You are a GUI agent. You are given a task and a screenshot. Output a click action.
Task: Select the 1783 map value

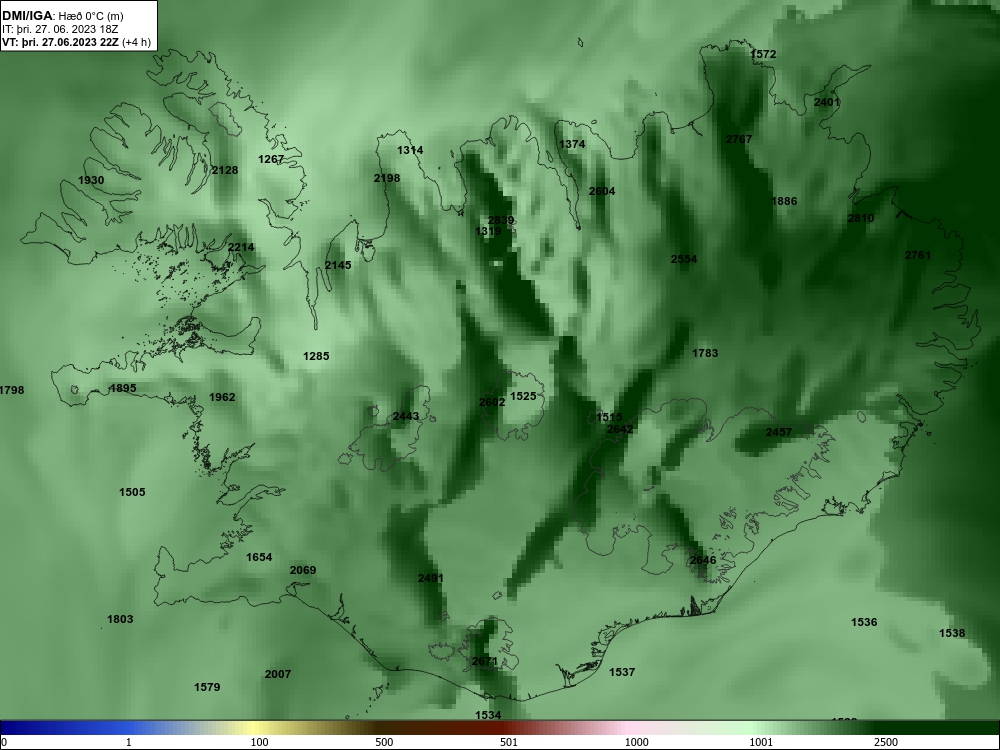(705, 353)
